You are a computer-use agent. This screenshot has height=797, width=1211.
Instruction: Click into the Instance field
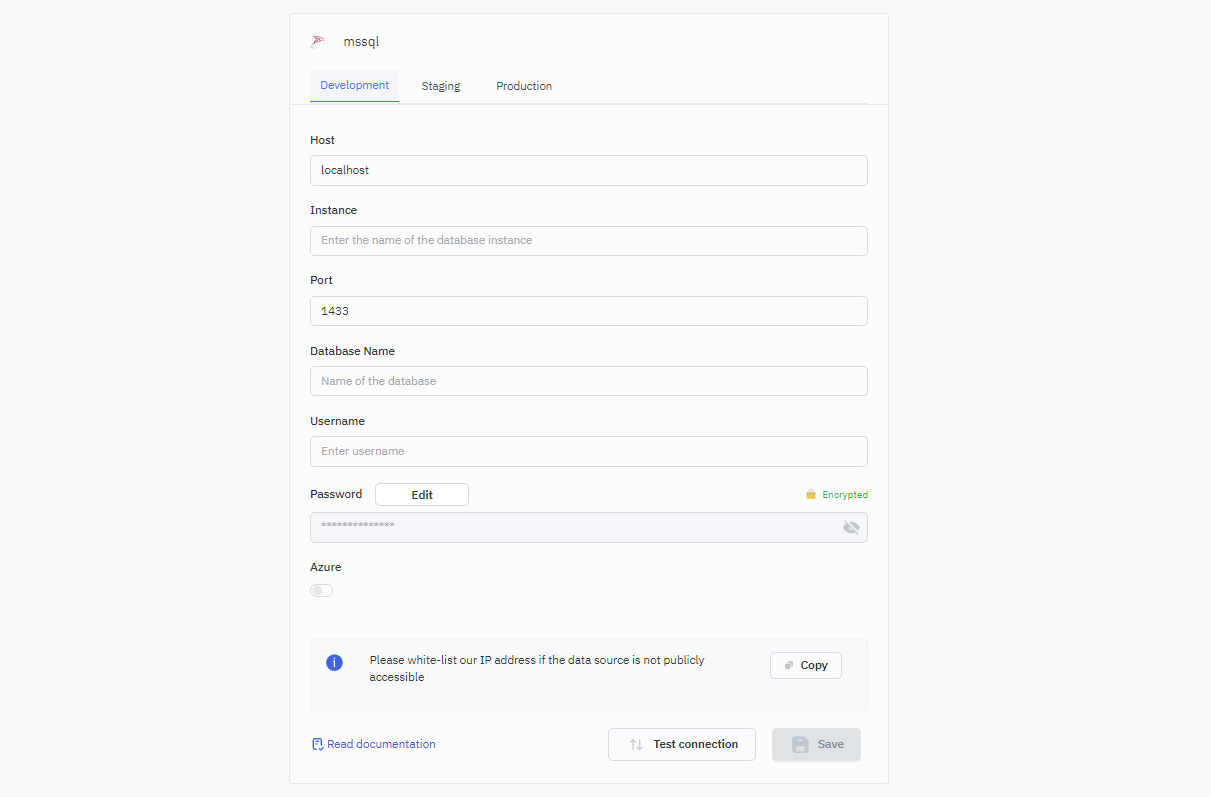[588, 241]
